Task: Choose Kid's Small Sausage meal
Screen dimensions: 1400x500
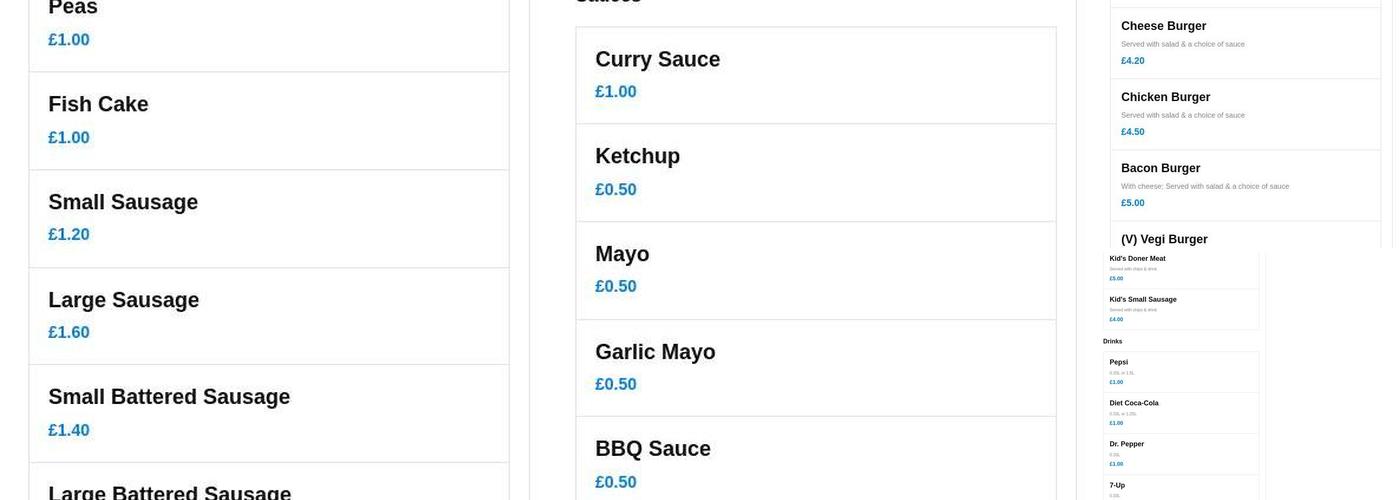Action: point(1180,309)
